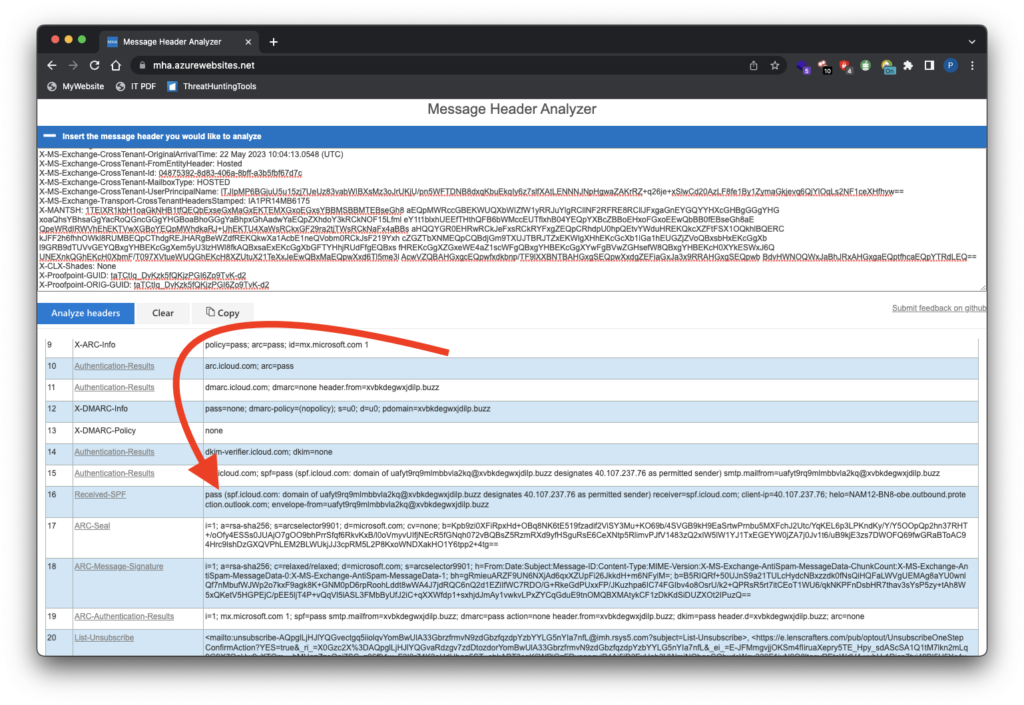Click the purple extension icon in toolbar
Image resolution: width=1024 pixels, height=705 pixels.
tap(803, 66)
